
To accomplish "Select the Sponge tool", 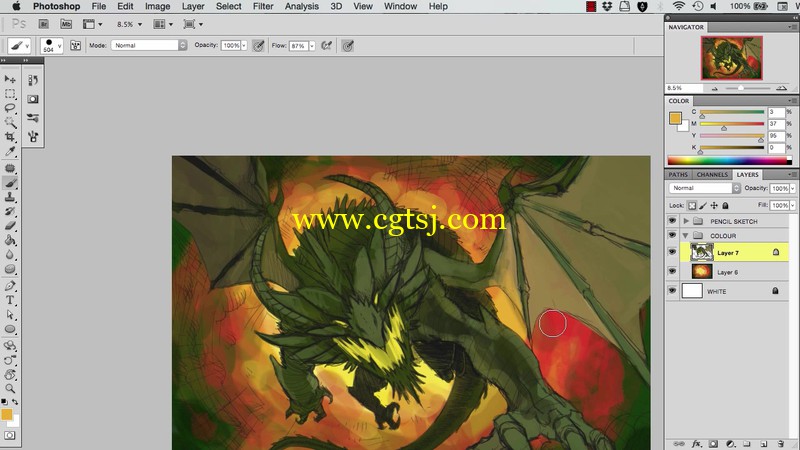I will pyautogui.click(x=10, y=269).
